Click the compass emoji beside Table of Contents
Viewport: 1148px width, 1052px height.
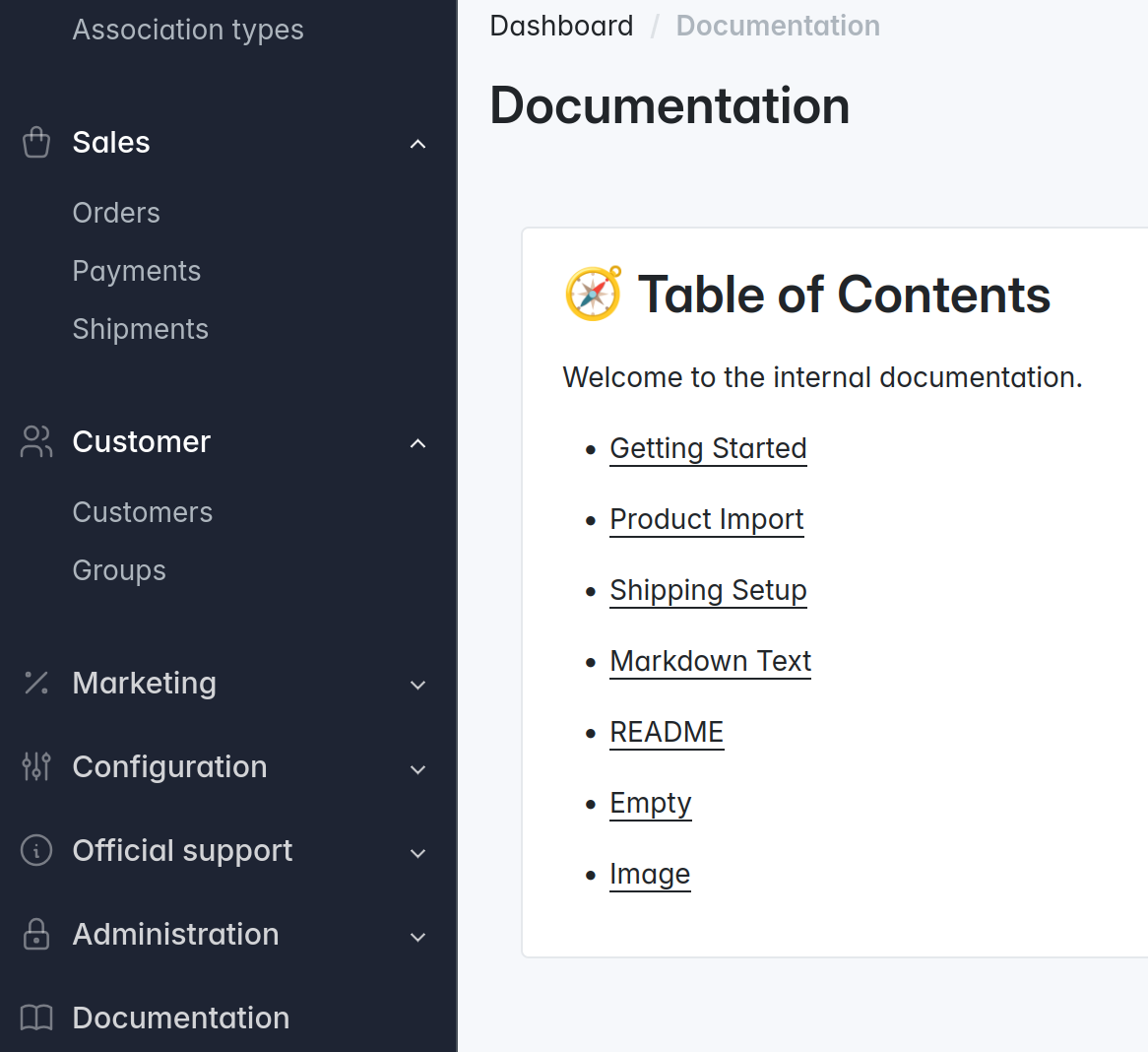593,295
